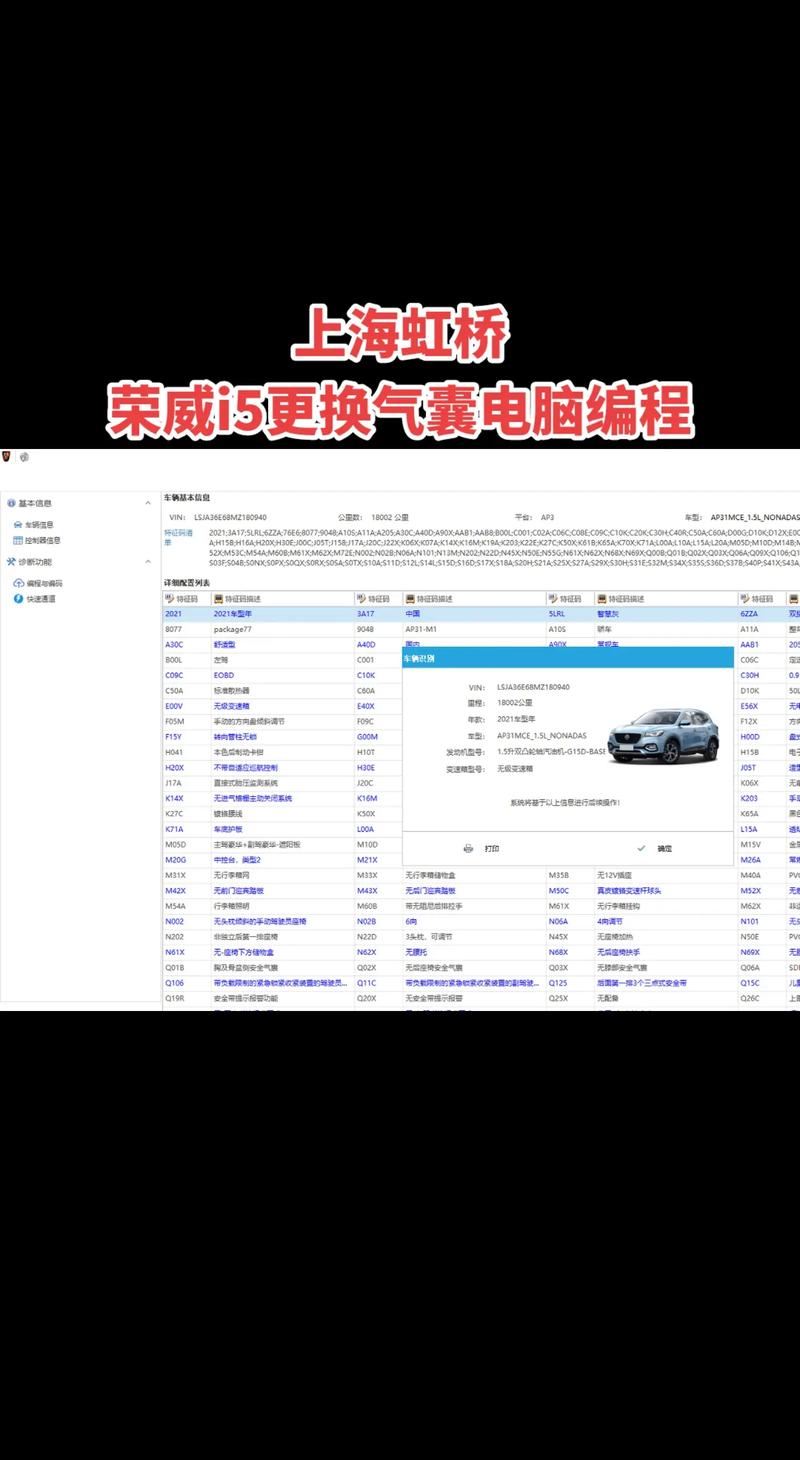Select the 无进气格栅主动关闭系统 cell

(282, 798)
